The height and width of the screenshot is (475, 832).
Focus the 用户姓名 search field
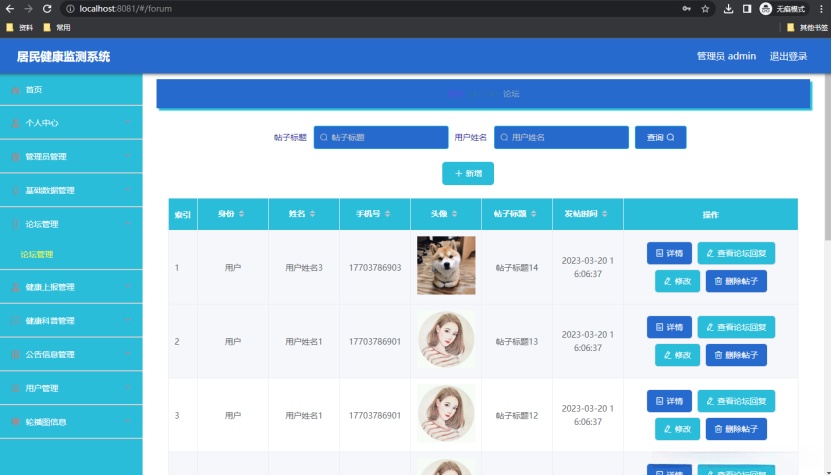(x=561, y=137)
